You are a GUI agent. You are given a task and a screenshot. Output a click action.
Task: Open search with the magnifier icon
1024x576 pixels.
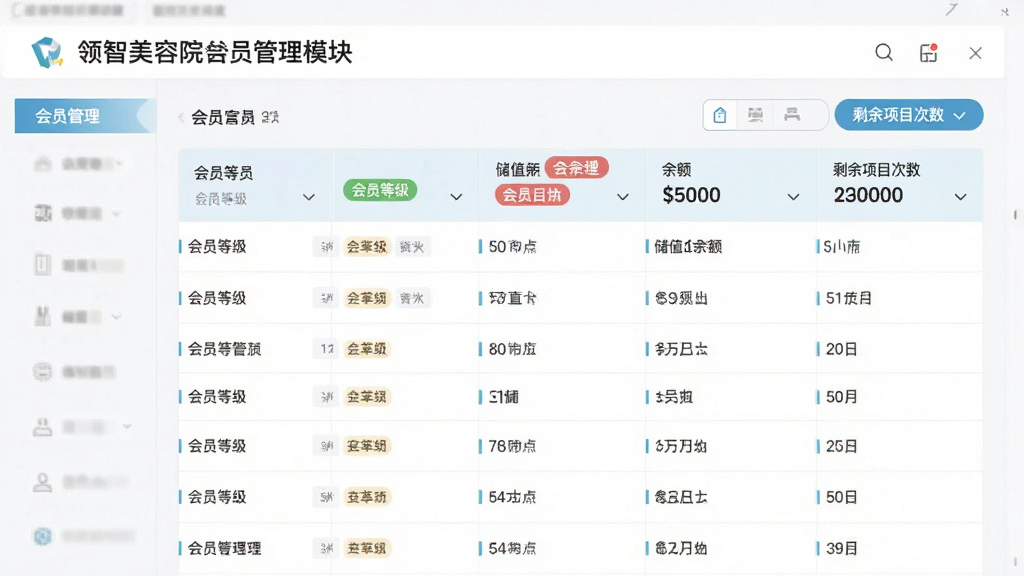pyautogui.click(x=884, y=52)
